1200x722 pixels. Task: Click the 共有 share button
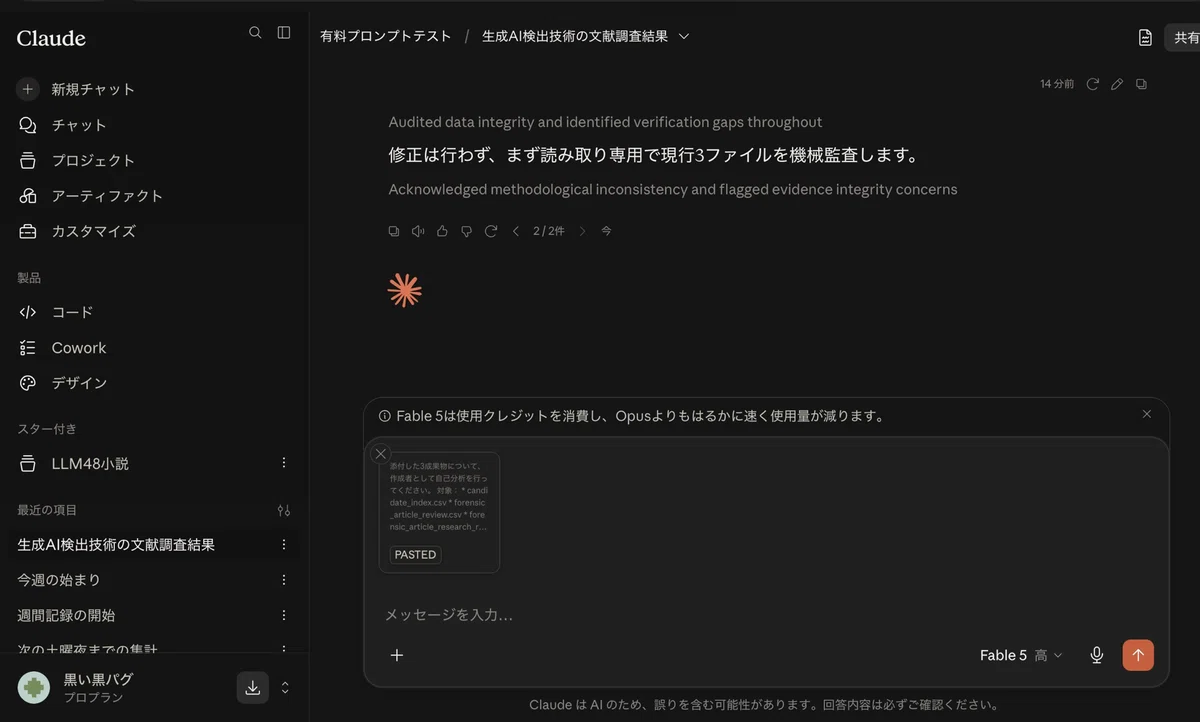click(1182, 37)
